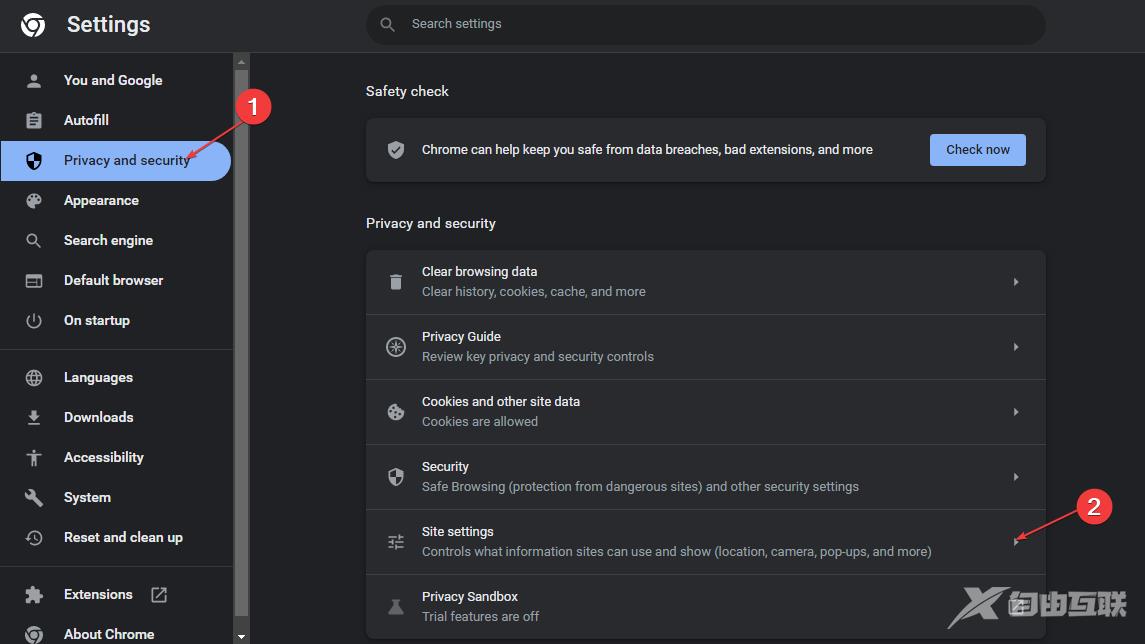The image size is (1145, 644).
Task: Go to On startup settings
Action: pyautogui.click(x=96, y=321)
